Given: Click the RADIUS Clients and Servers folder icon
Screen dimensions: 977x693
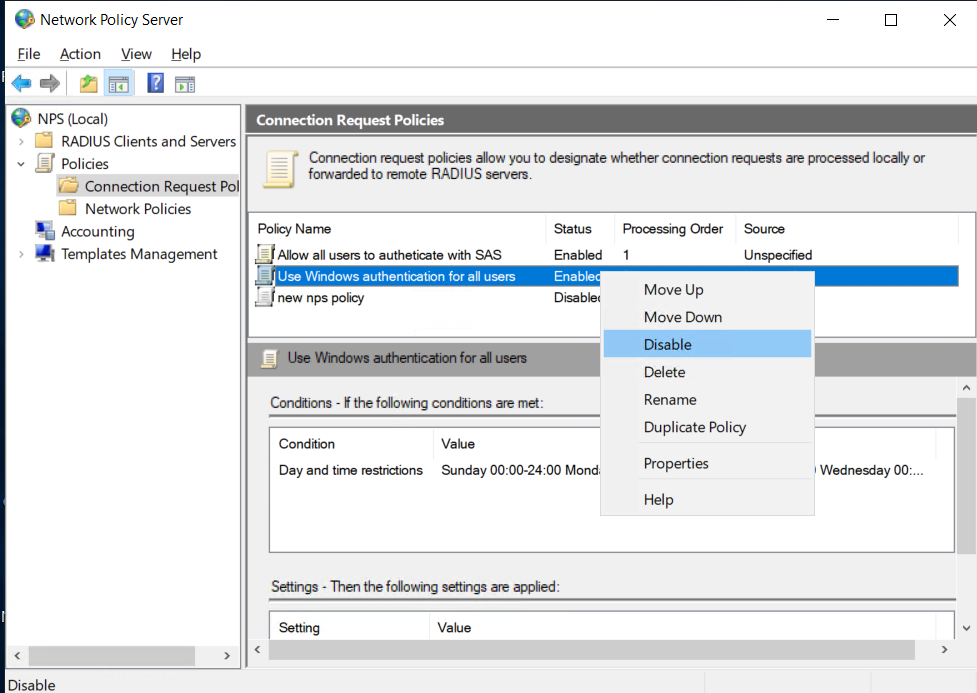Looking at the screenshot, I should [x=44, y=141].
